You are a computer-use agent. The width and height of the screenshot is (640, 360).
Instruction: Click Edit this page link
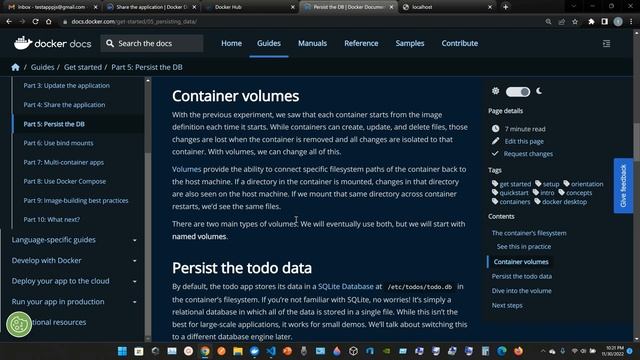(524, 141)
